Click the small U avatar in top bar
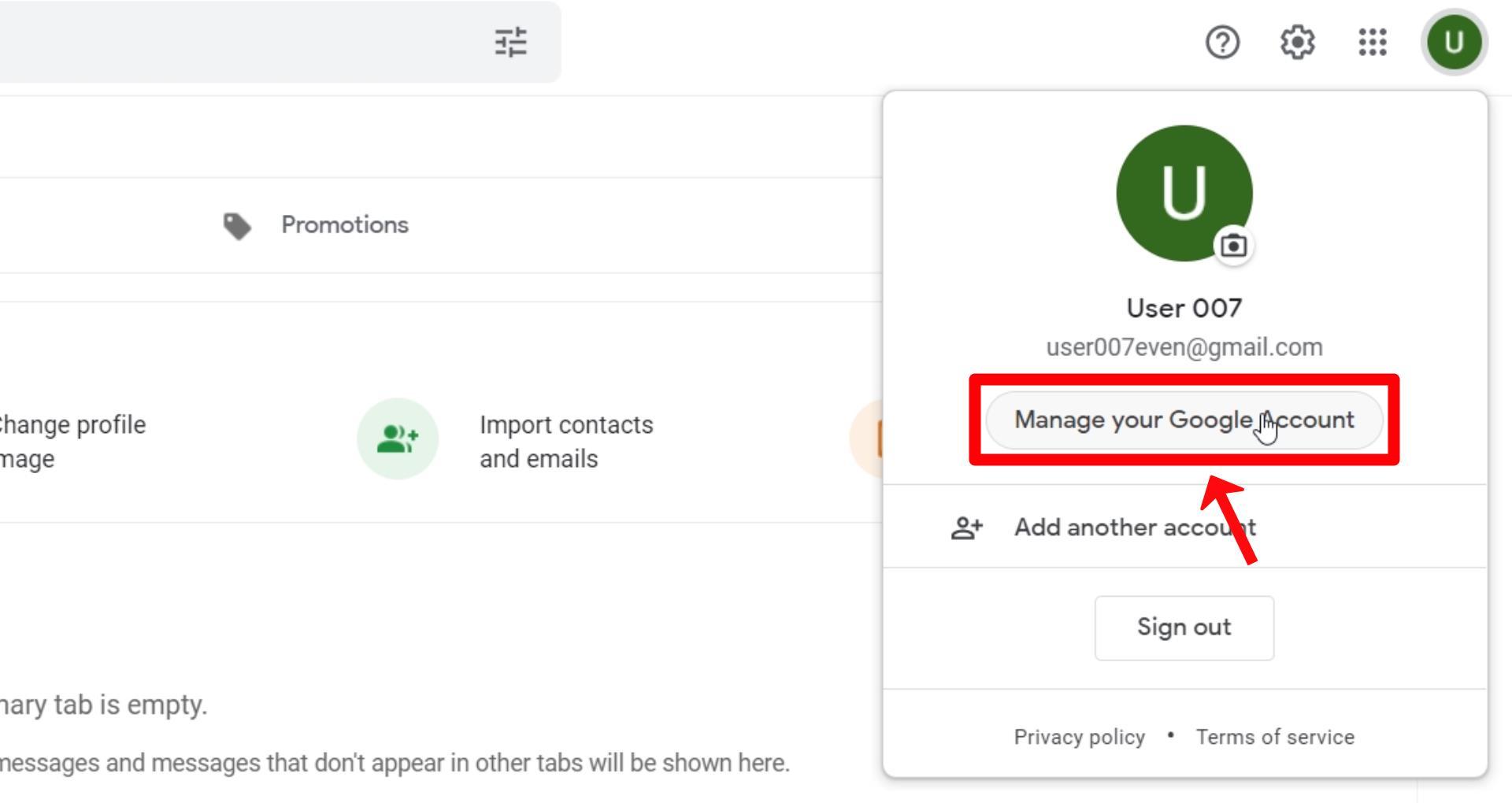Image resolution: width=1512 pixels, height=803 pixels. pos(1454,42)
